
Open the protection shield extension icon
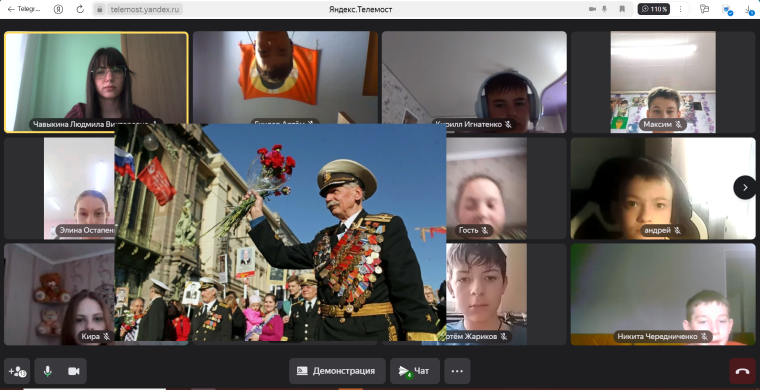(x=727, y=10)
